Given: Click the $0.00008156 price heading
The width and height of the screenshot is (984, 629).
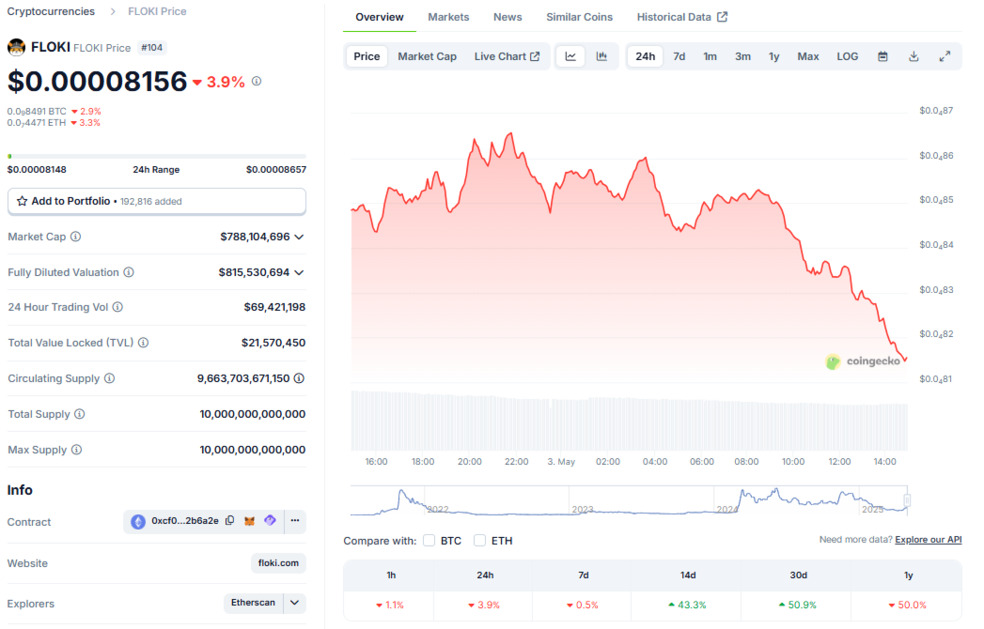Looking at the screenshot, I should (x=97, y=82).
